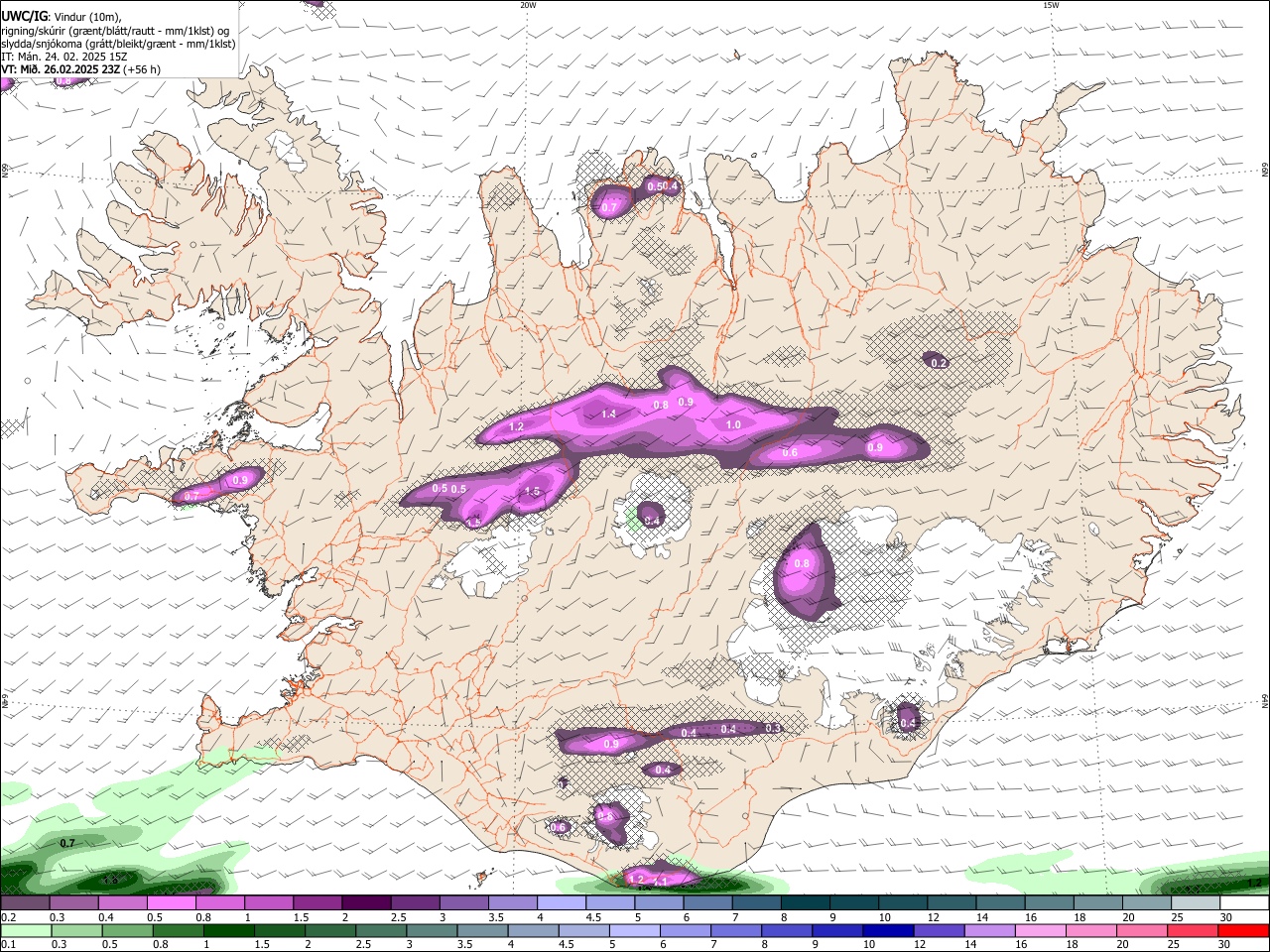
Task: Select the grey-purple 0.2–0.3 snowfall legend swatch
Action: coord(25,902)
